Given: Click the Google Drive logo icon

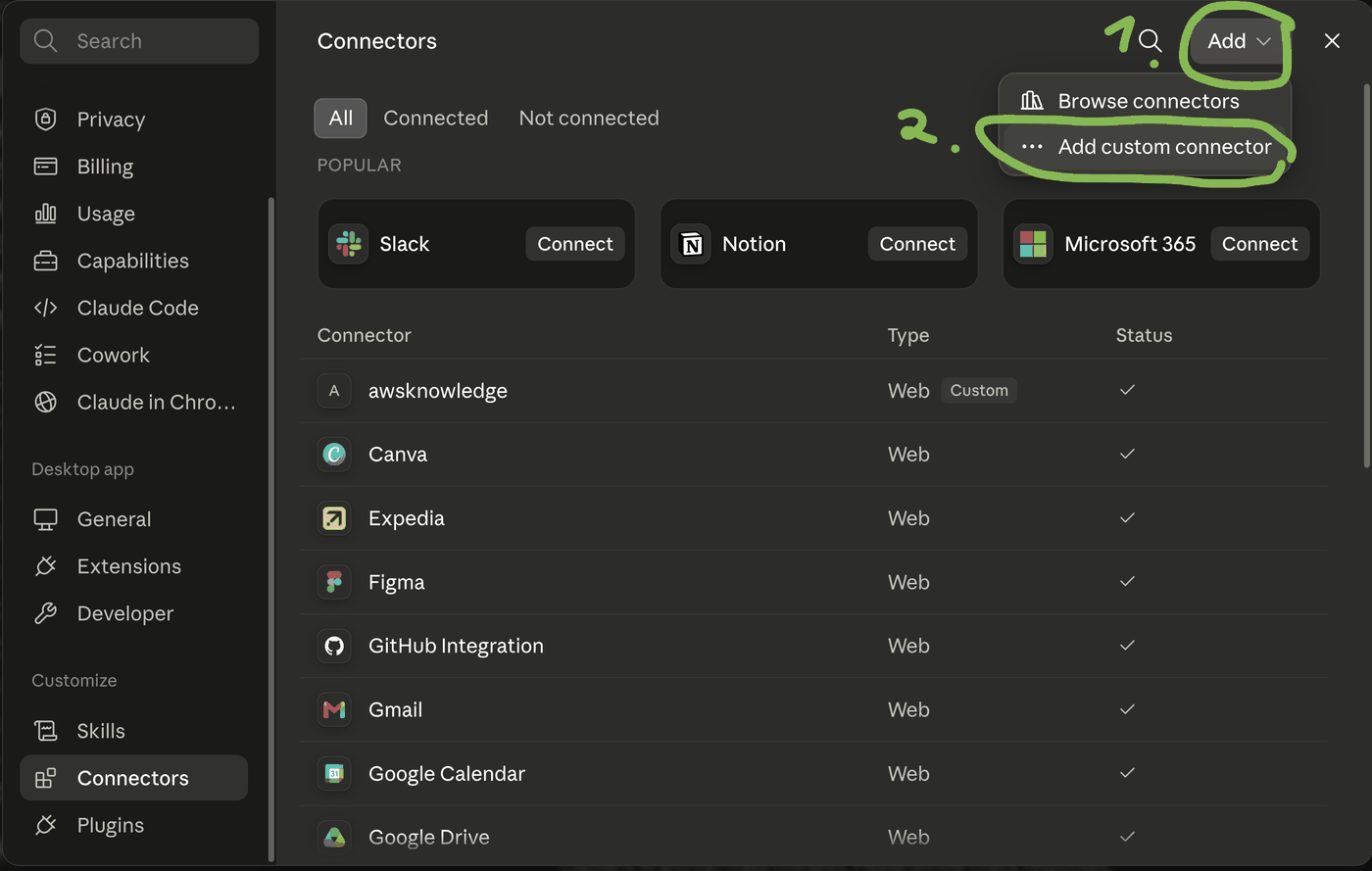Looking at the screenshot, I should click(x=334, y=838).
